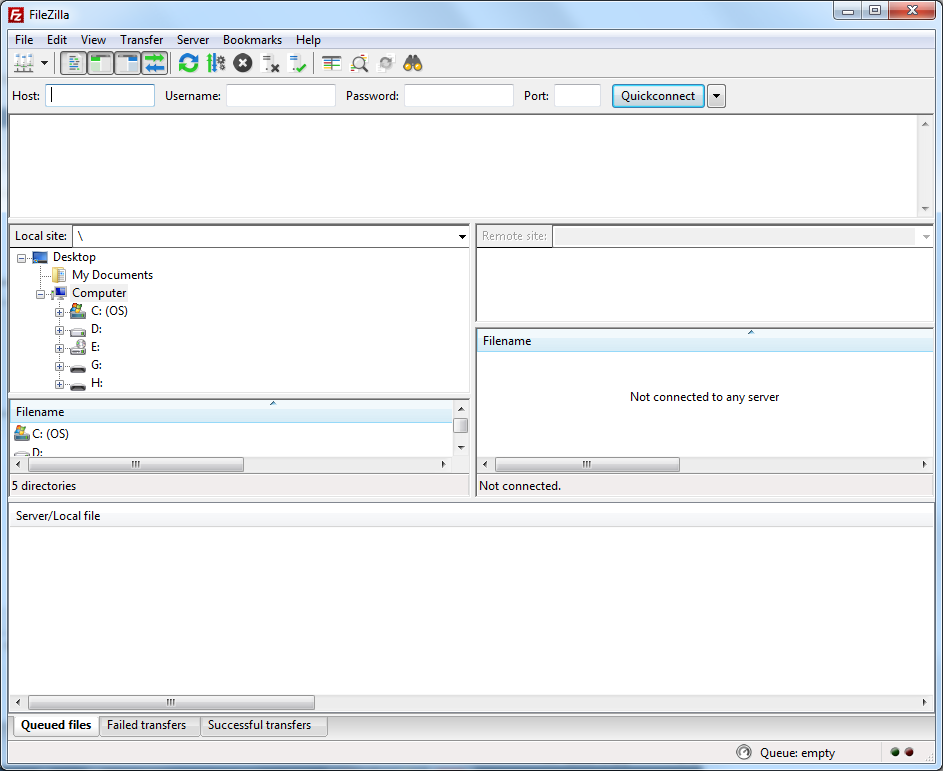Viewport: 943px width, 771px height.
Task: Reconnect to the last used server
Action: tap(297, 63)
